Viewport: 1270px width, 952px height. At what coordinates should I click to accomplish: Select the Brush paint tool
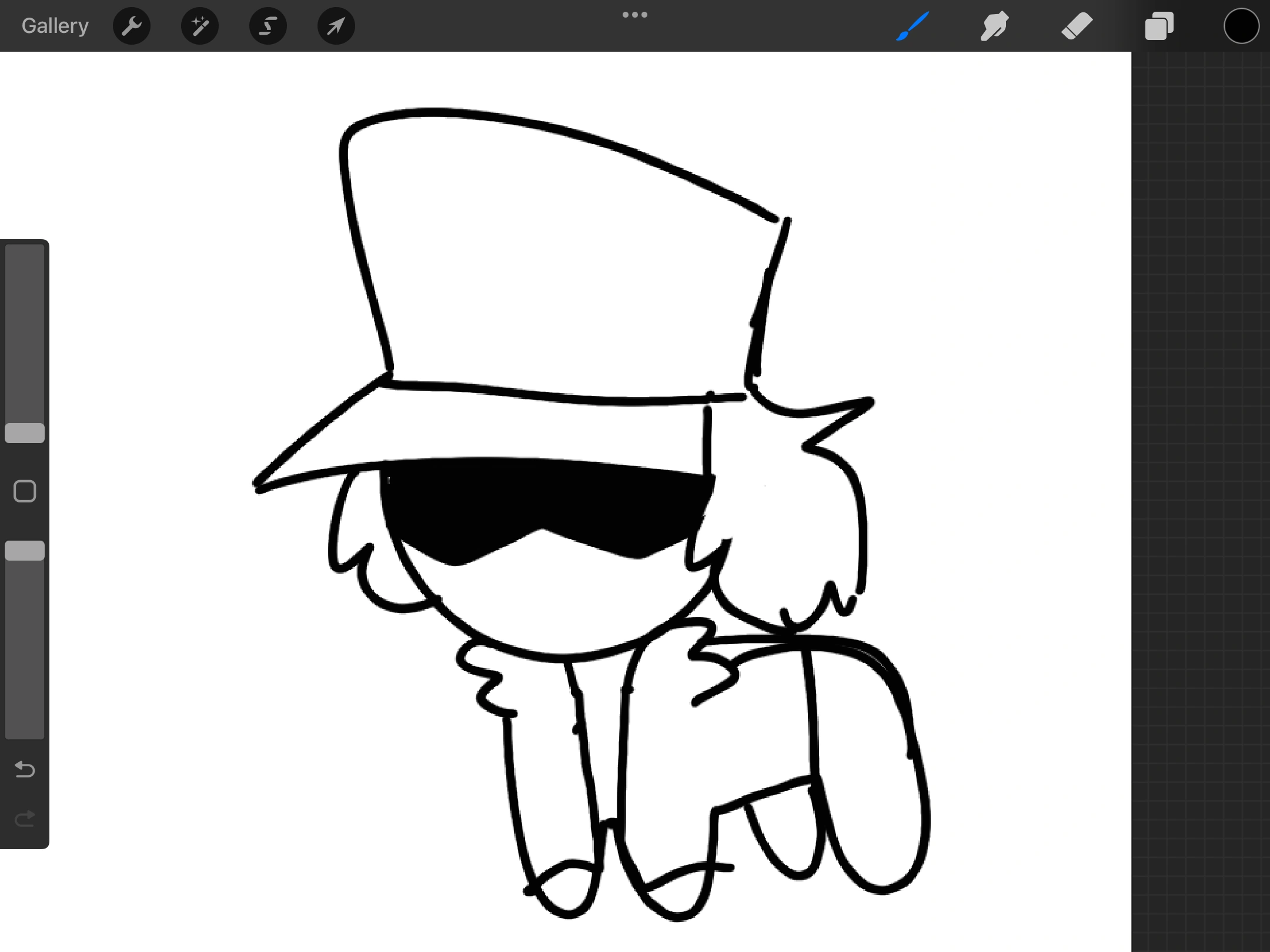[x=913, y=26]
